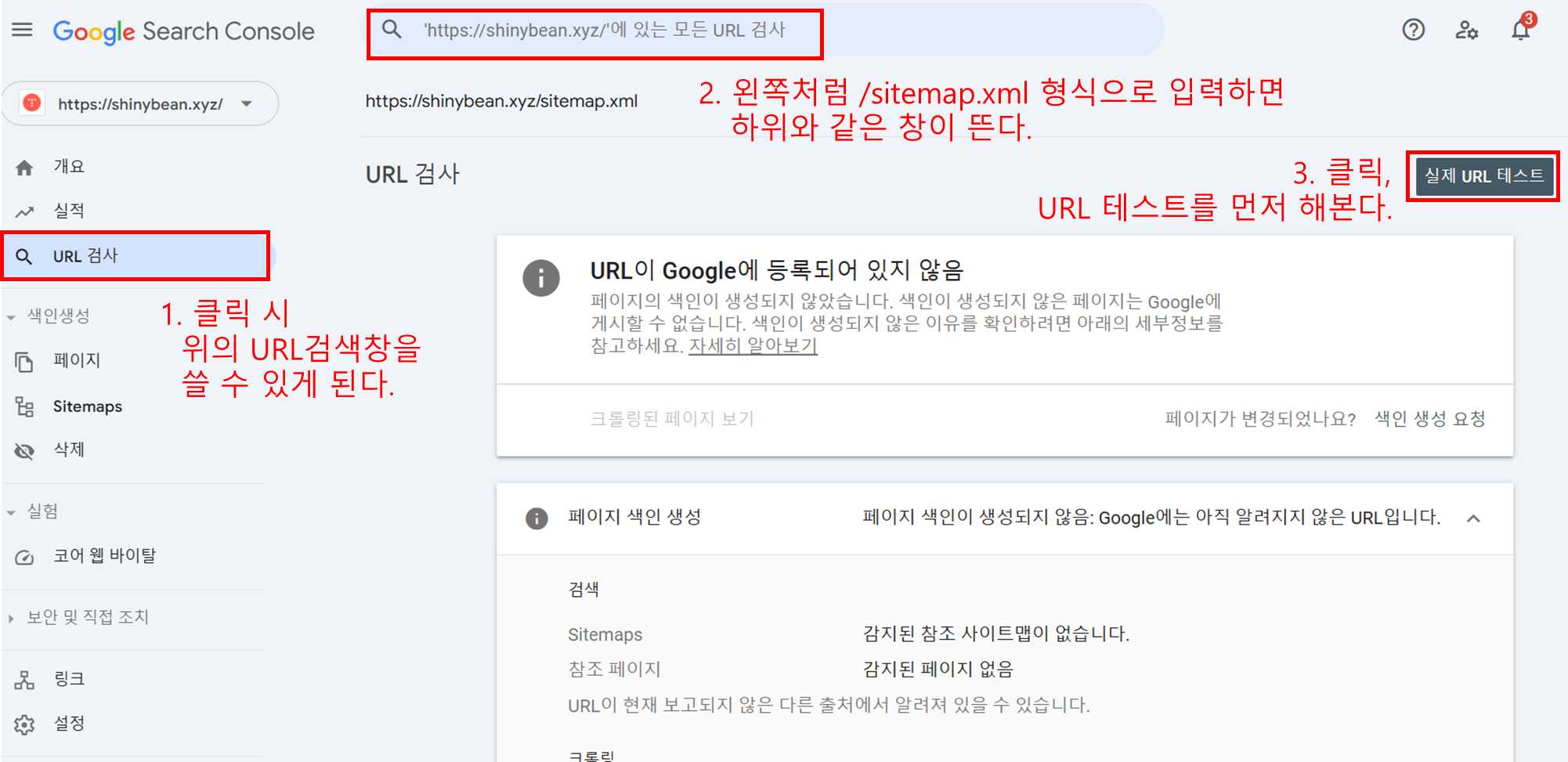Image resolution: width=1568 pixels, height=762 pixels.
Task: Click the hidden-eye icon beside 삭제
Action: (24, 451)
